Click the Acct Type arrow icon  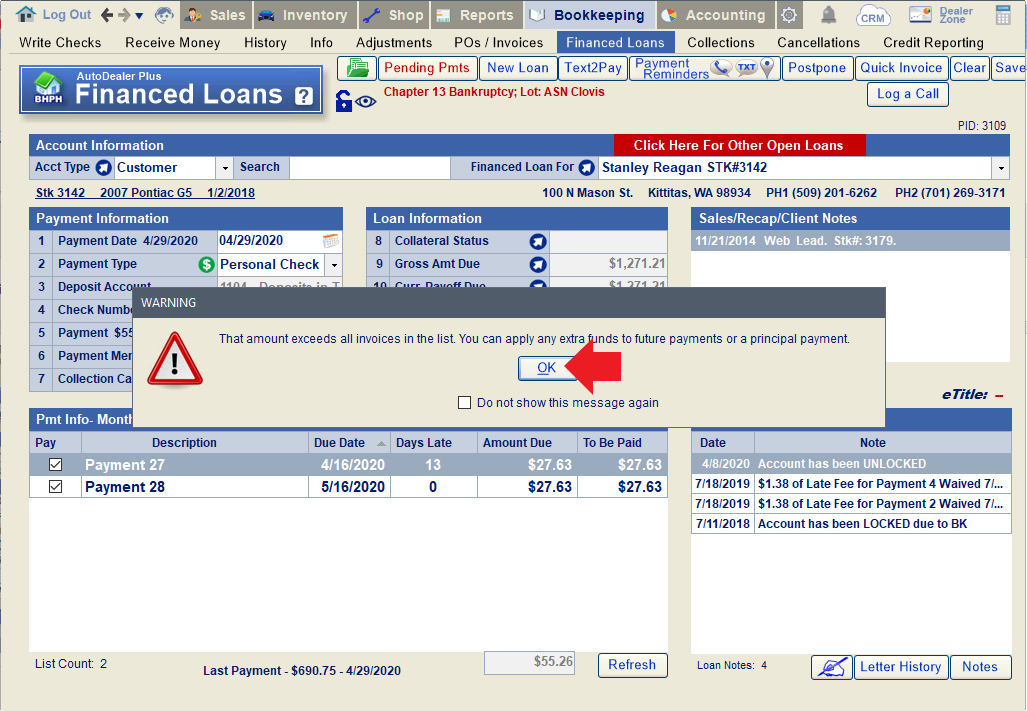[x=103, y=168]
